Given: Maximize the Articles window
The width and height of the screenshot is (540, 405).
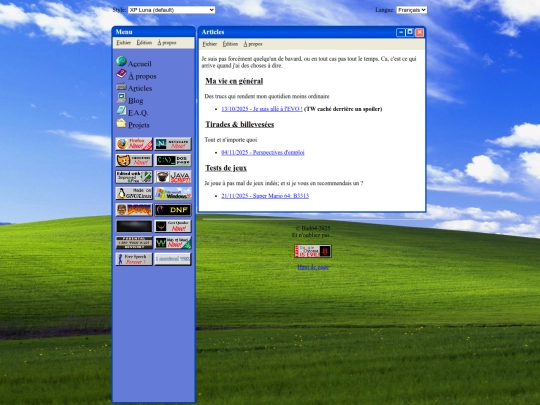Looking at the screenshot, I should (410, 32).
